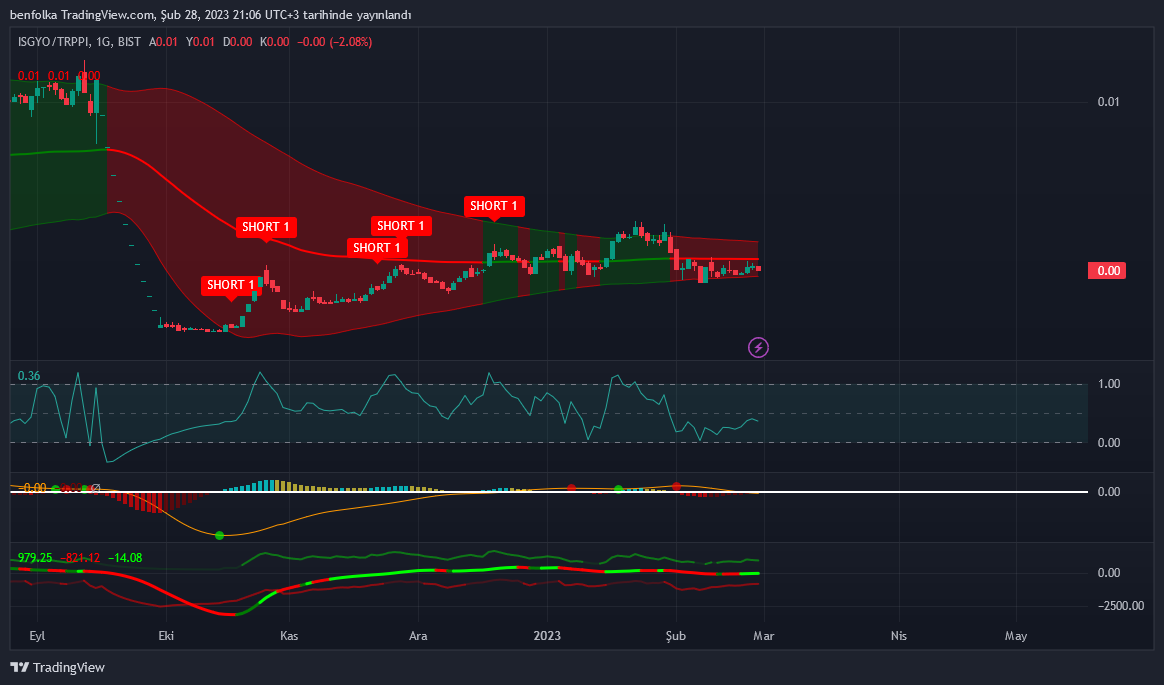This screenshot has width=1164, height=685.
Task: Open the benfolka author link
Action: click(32, 15)
